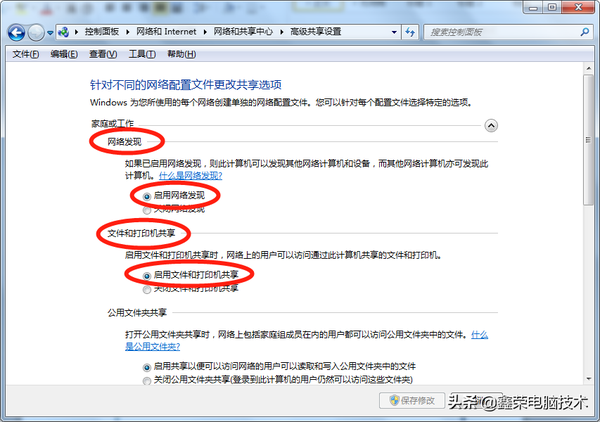Screen dimensions: 600x422
Task: Expand dropdown arrow after 控制面板 breadcrumb
Action: tap(126, 33)
